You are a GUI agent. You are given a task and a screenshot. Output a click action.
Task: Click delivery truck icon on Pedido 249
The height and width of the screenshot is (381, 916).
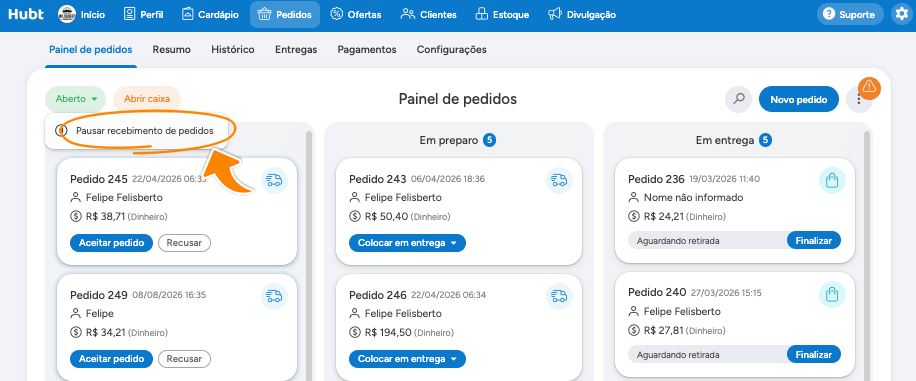(x=274, y=296)
